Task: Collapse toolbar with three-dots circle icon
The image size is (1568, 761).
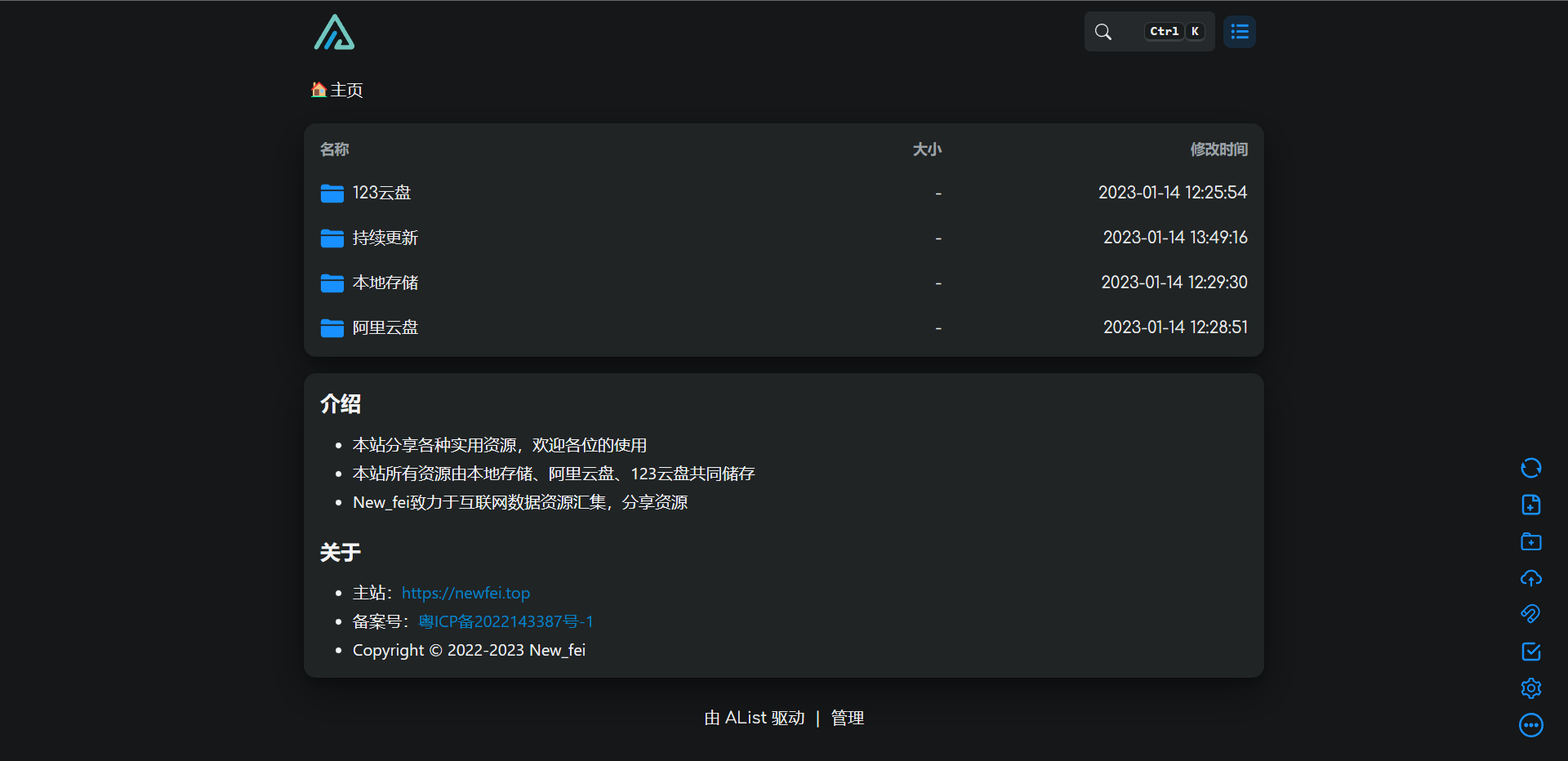Action: 1530,725
